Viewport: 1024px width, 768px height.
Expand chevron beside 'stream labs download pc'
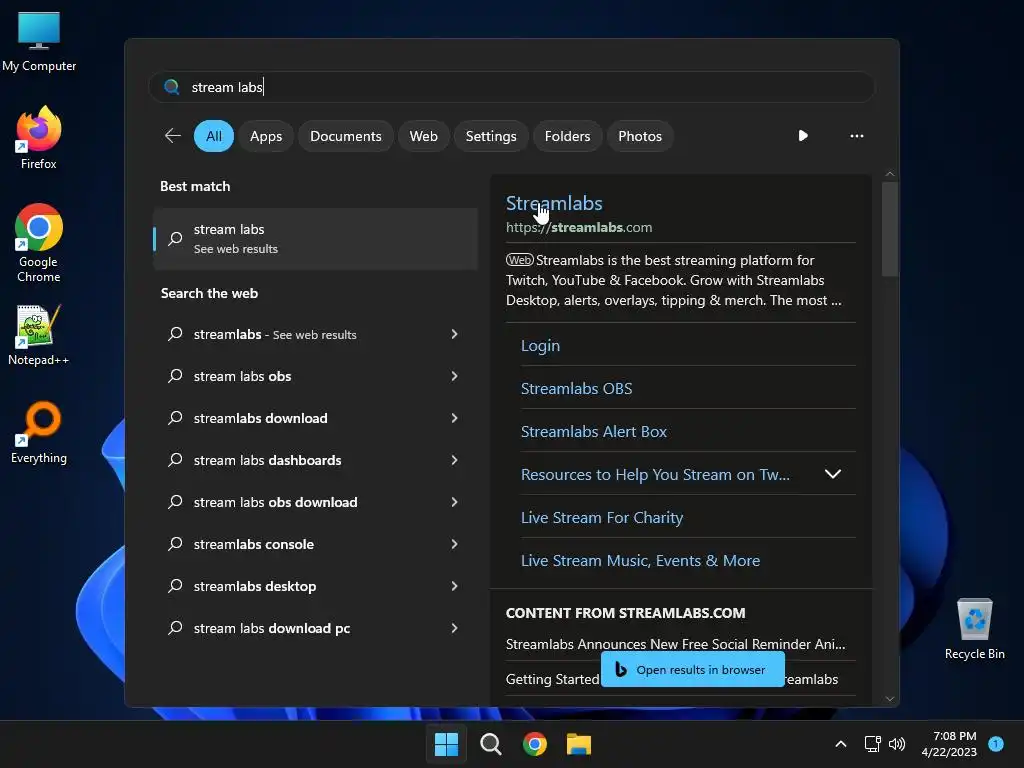(455, 628)
